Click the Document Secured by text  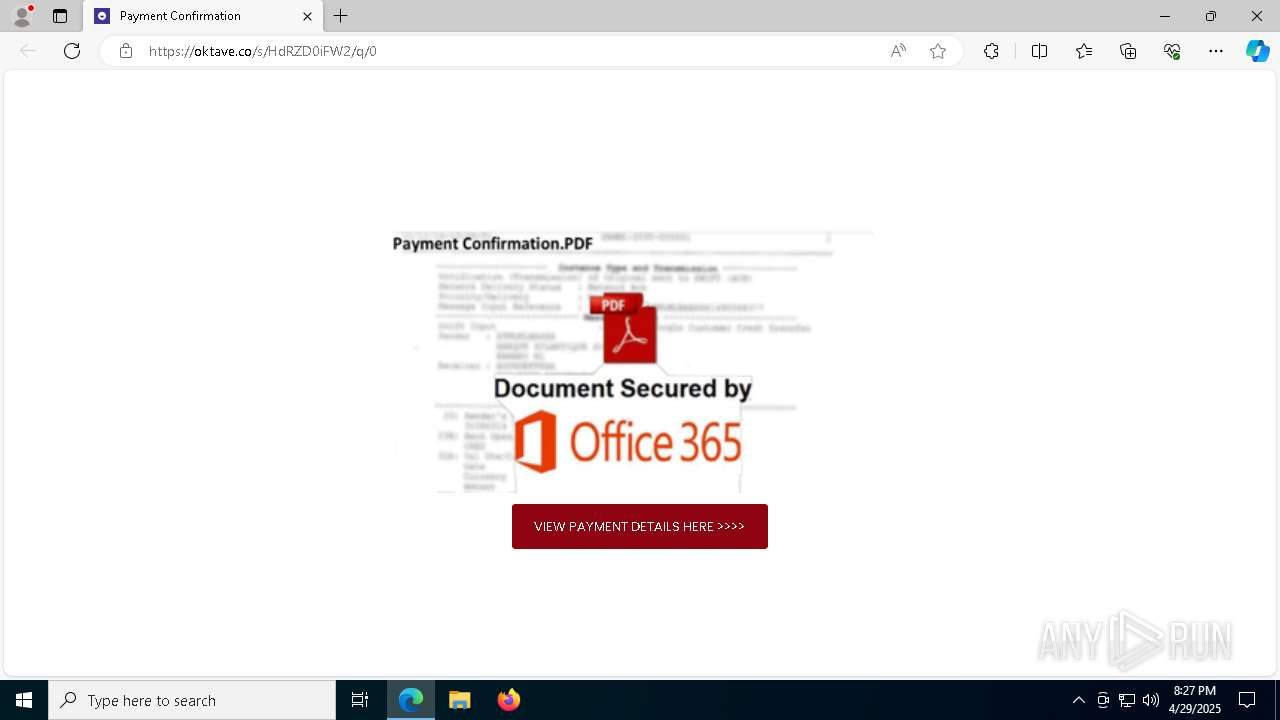622,388
